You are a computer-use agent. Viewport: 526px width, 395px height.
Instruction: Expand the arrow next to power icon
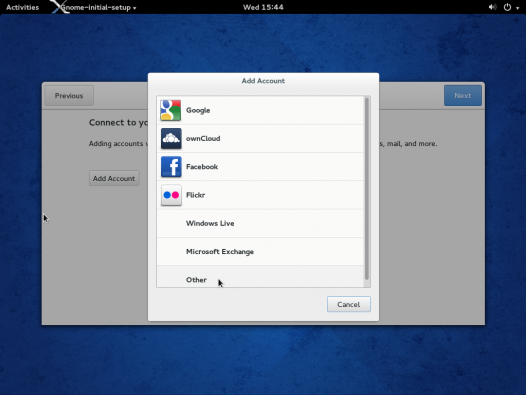(x=517, y=8)
